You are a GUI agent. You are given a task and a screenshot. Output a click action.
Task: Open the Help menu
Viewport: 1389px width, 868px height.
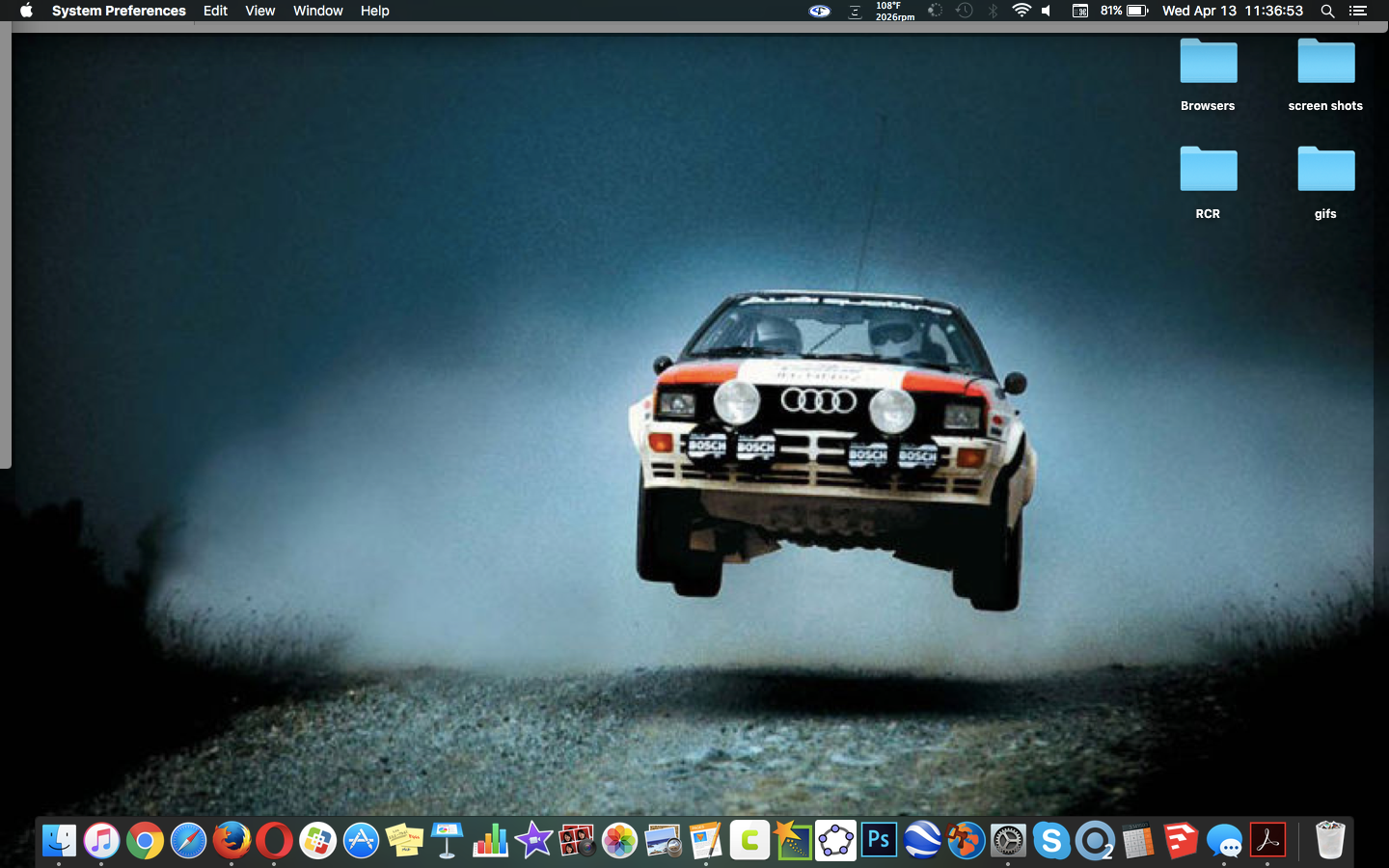375,11
